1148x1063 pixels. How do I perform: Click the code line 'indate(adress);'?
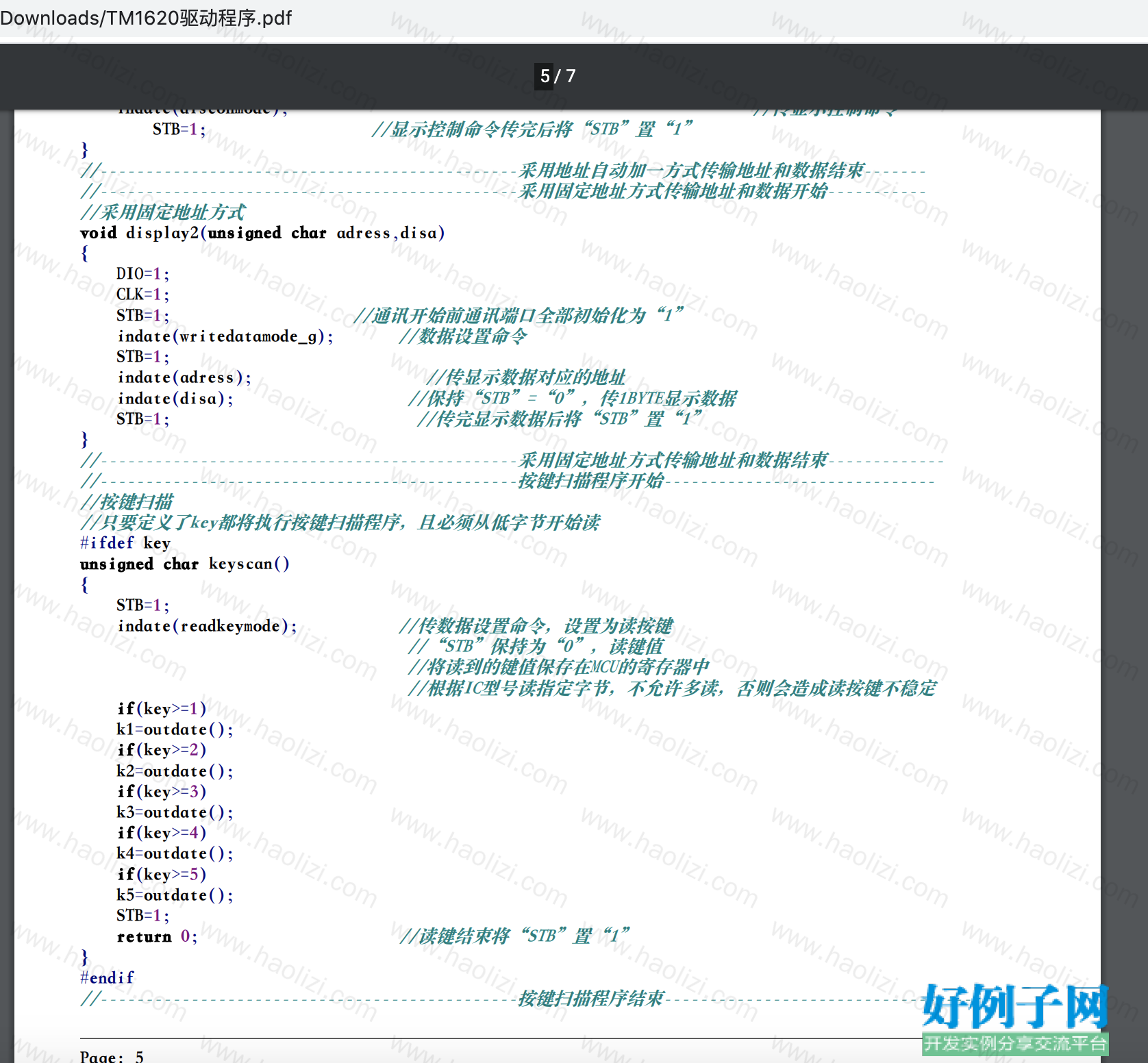pos(184,377)
